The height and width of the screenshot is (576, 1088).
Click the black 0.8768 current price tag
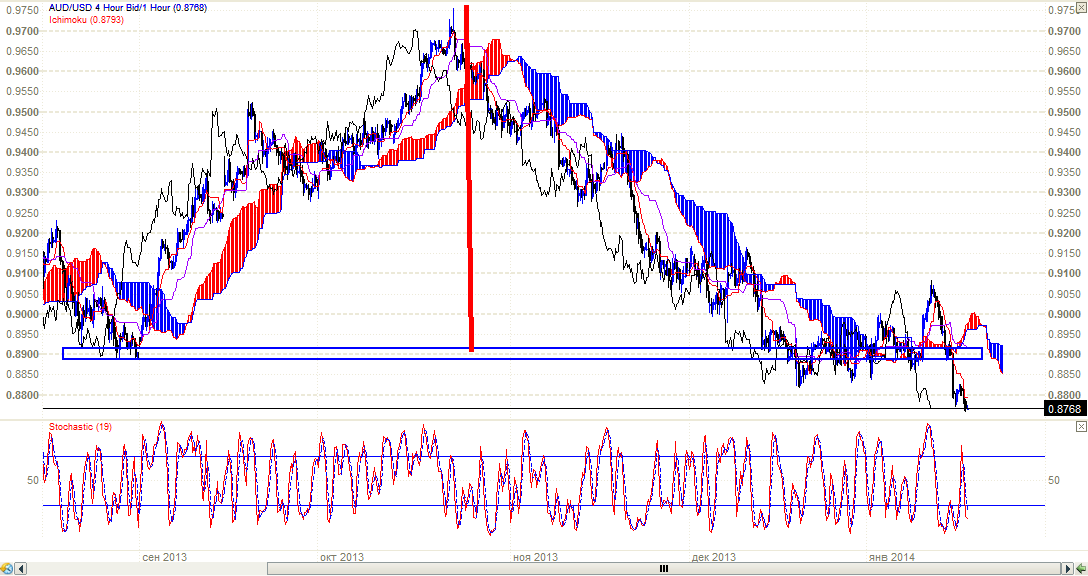[1062, 408]
